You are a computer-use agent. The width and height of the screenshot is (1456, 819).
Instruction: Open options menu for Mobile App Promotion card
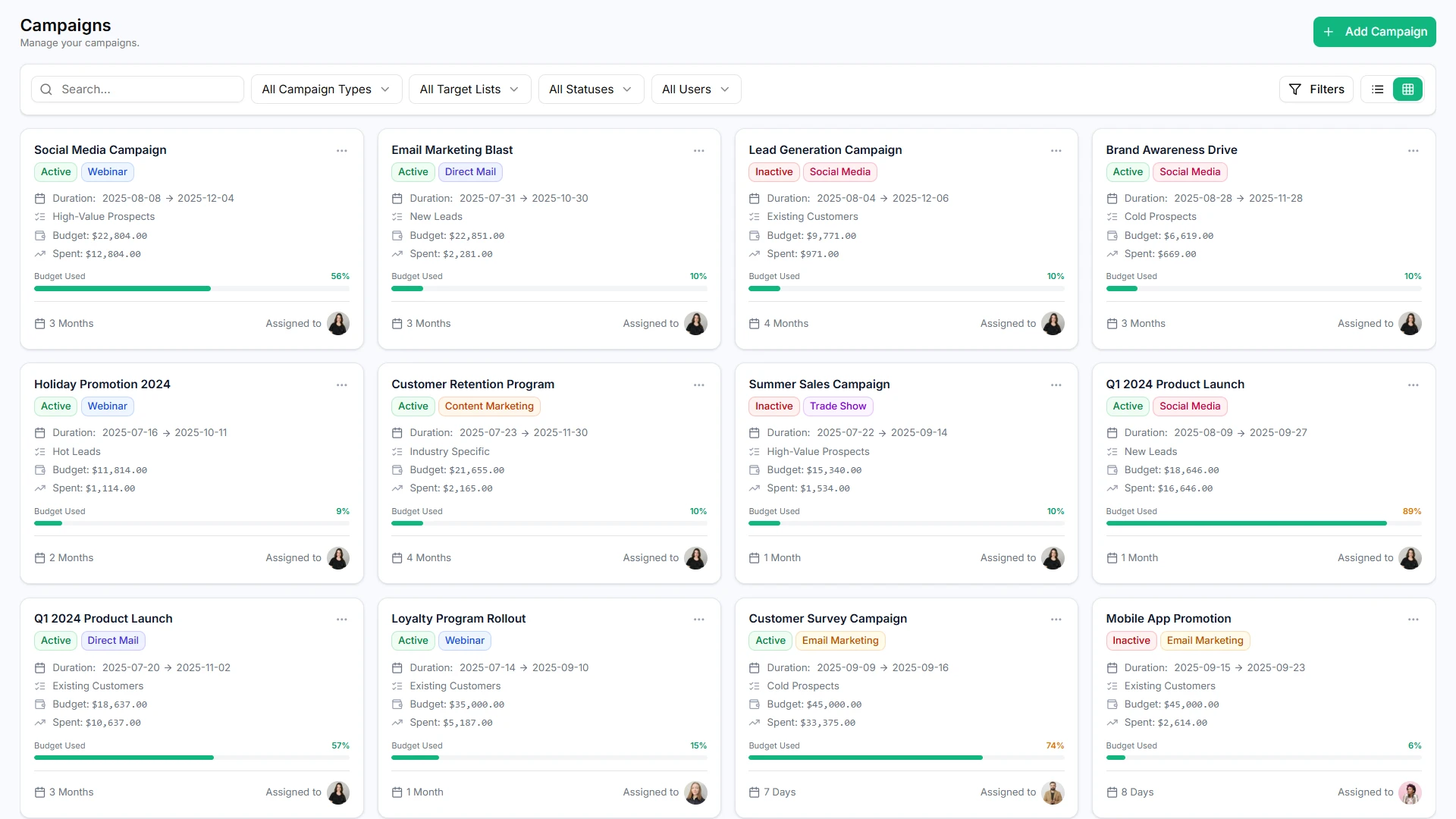[1414, 620]
